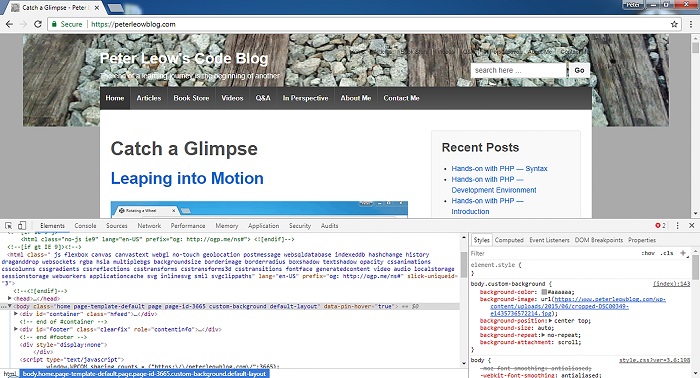Expand the div id footer node
This screenshot has width=700, height=378.
click(16, 329)
